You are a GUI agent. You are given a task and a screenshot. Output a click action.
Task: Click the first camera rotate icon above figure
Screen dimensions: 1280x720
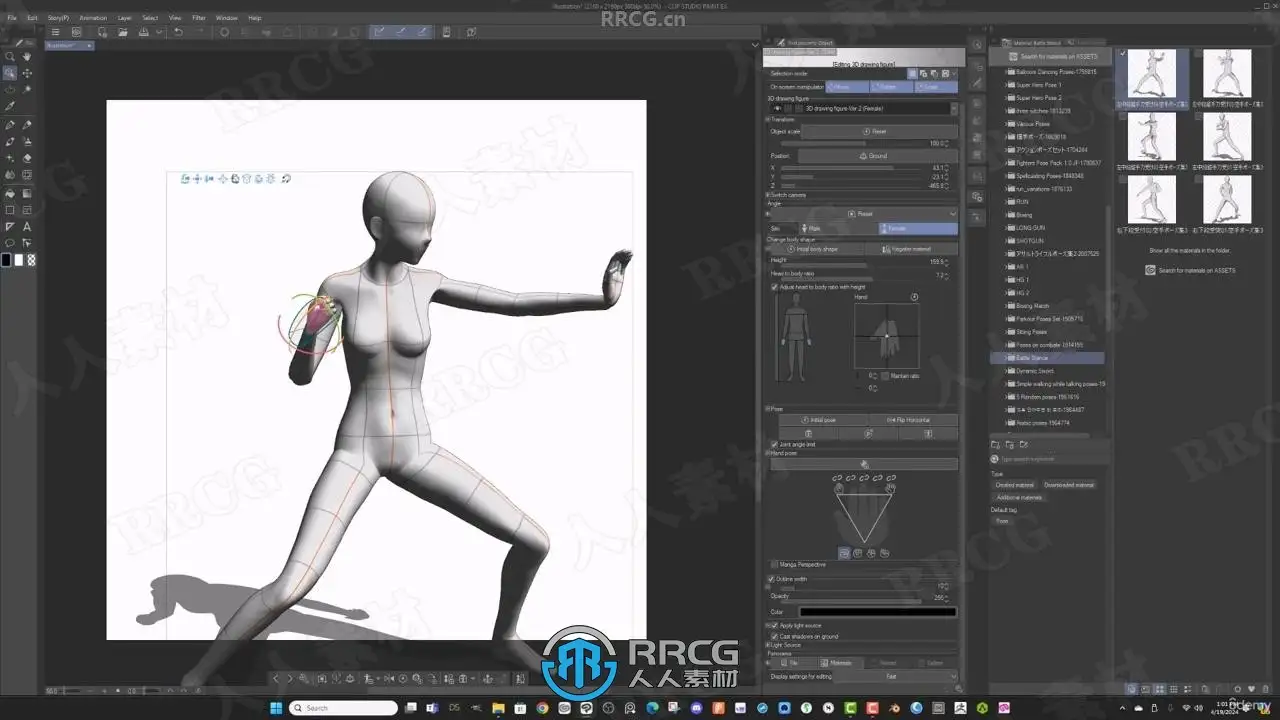click(186, 178)
